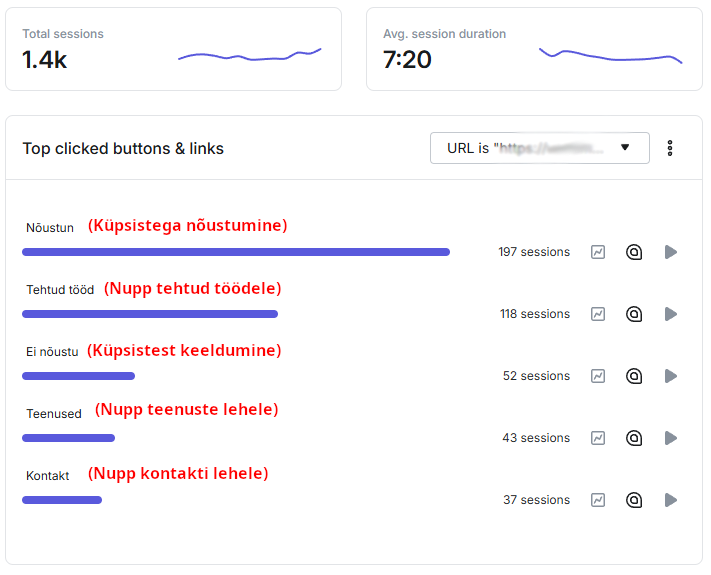The height and width of the screenshot is (575, 711).
Task: Open the URL filter dropdown
Action: click(540, 148)
